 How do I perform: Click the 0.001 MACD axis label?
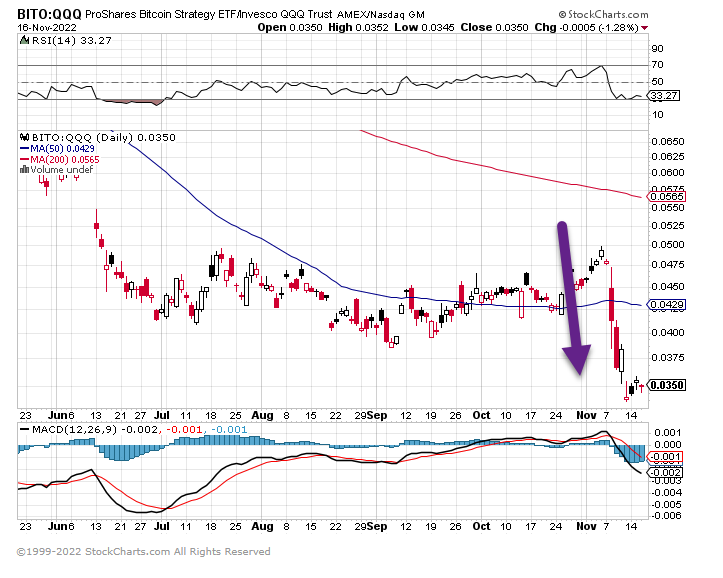tap(667, 433)
